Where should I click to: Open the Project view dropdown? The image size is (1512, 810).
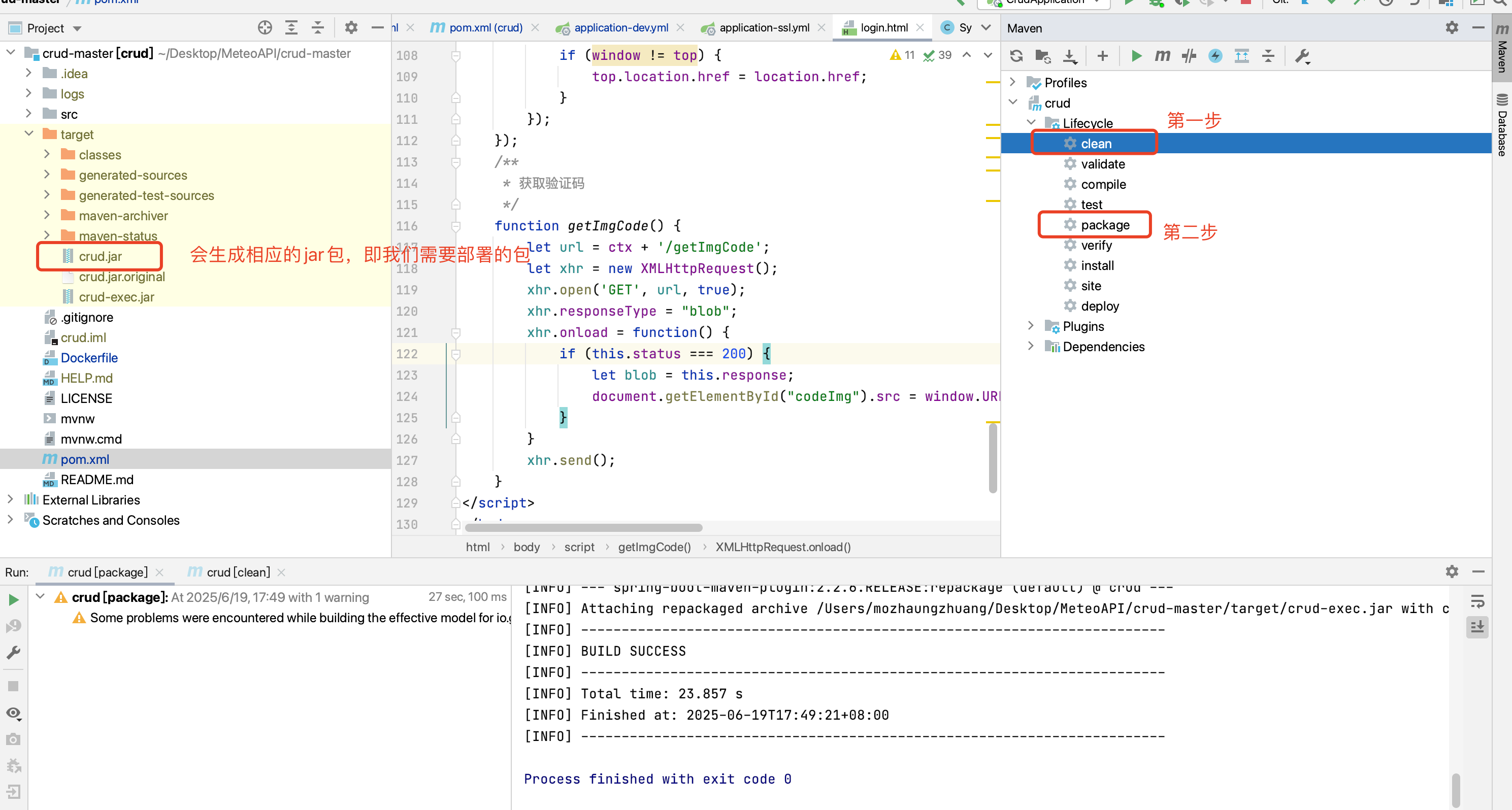77,28
